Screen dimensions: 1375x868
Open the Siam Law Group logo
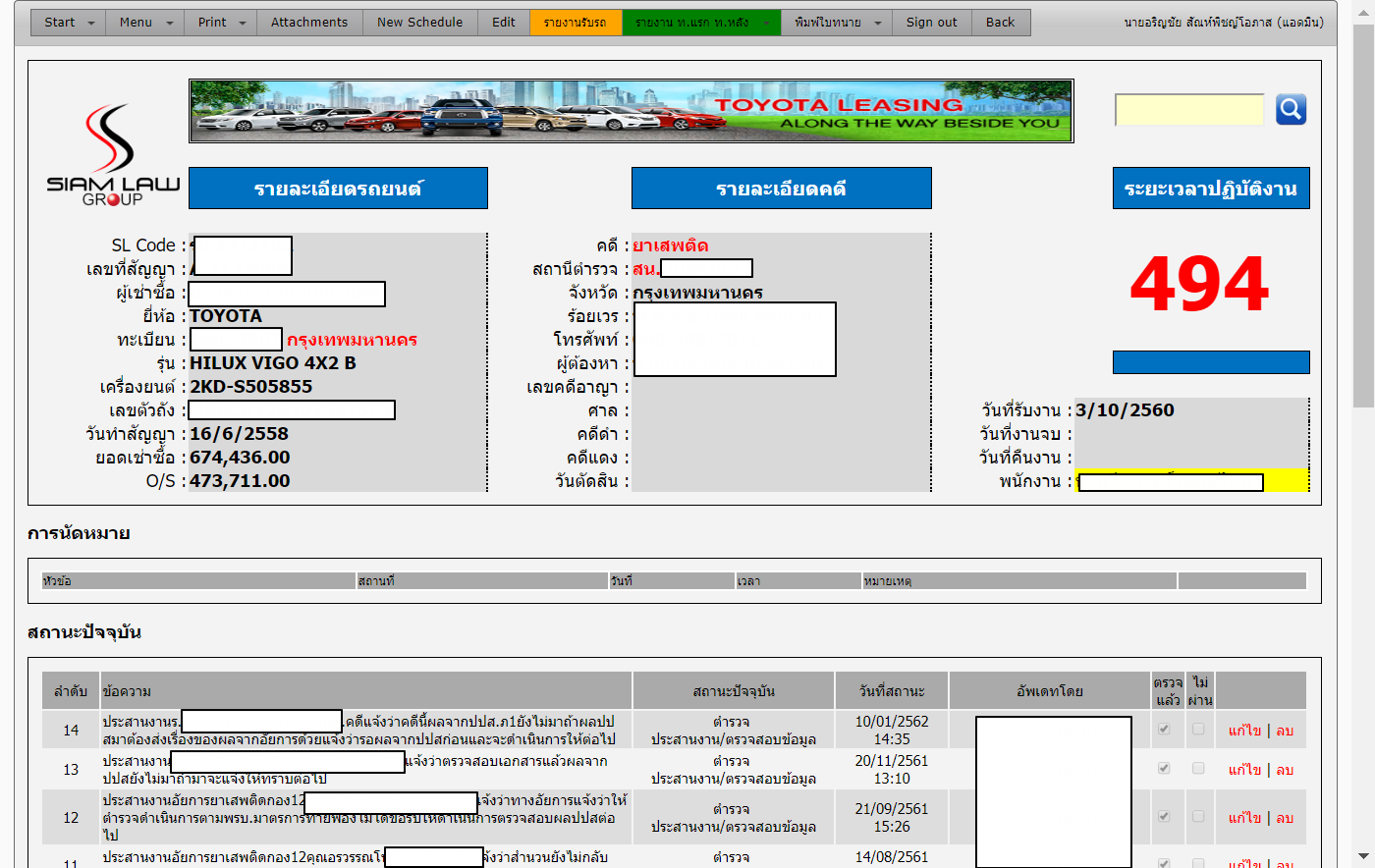[x=113, y=155]
